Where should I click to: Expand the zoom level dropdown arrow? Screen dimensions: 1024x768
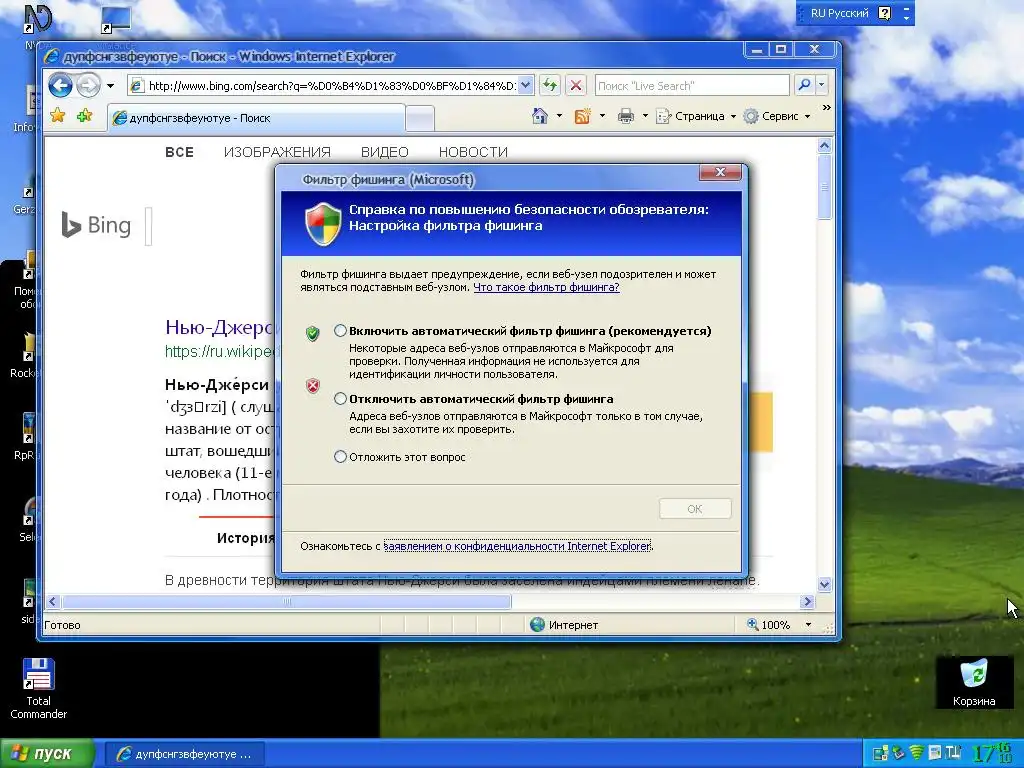808,625
